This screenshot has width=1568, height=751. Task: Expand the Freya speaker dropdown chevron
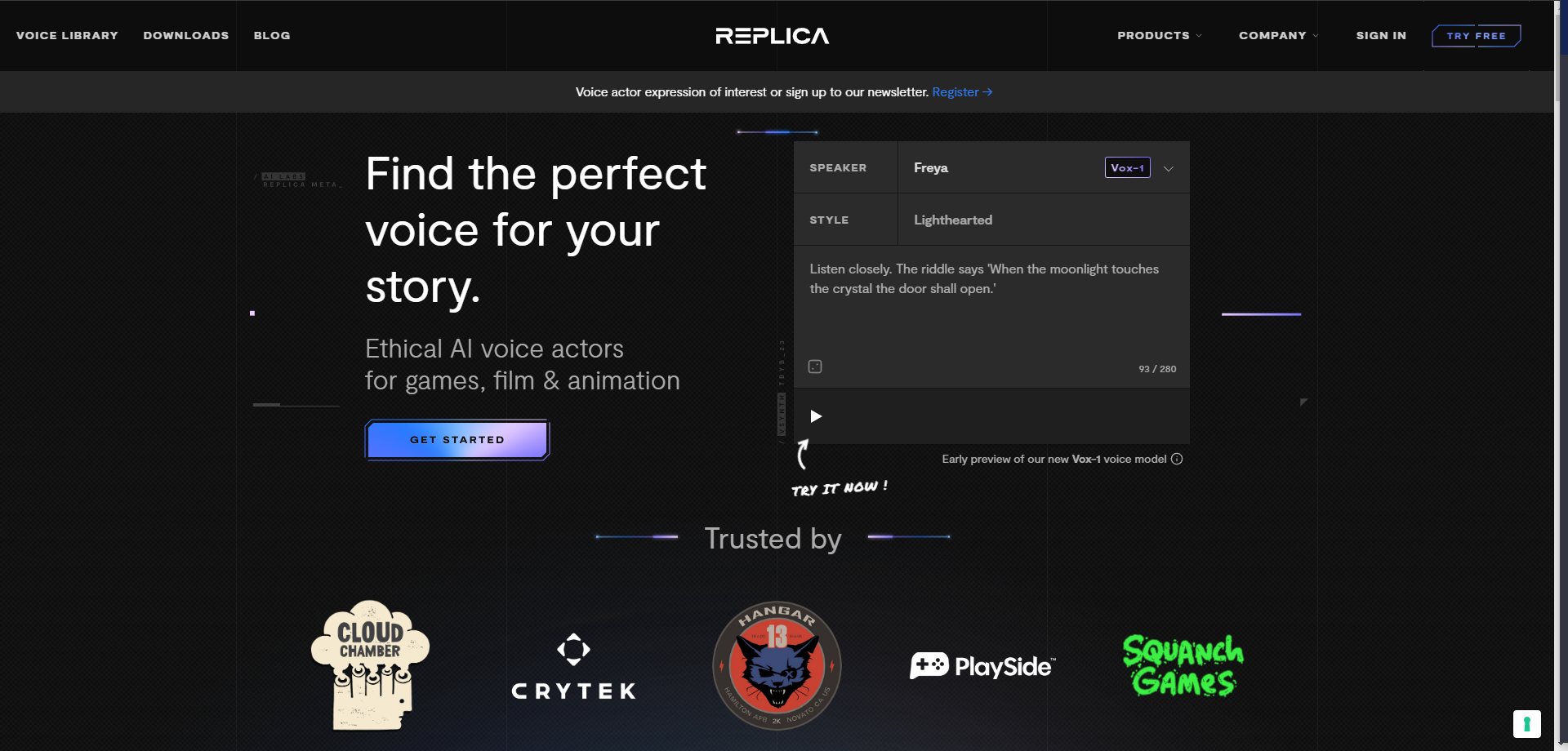tap(1169, 168)
